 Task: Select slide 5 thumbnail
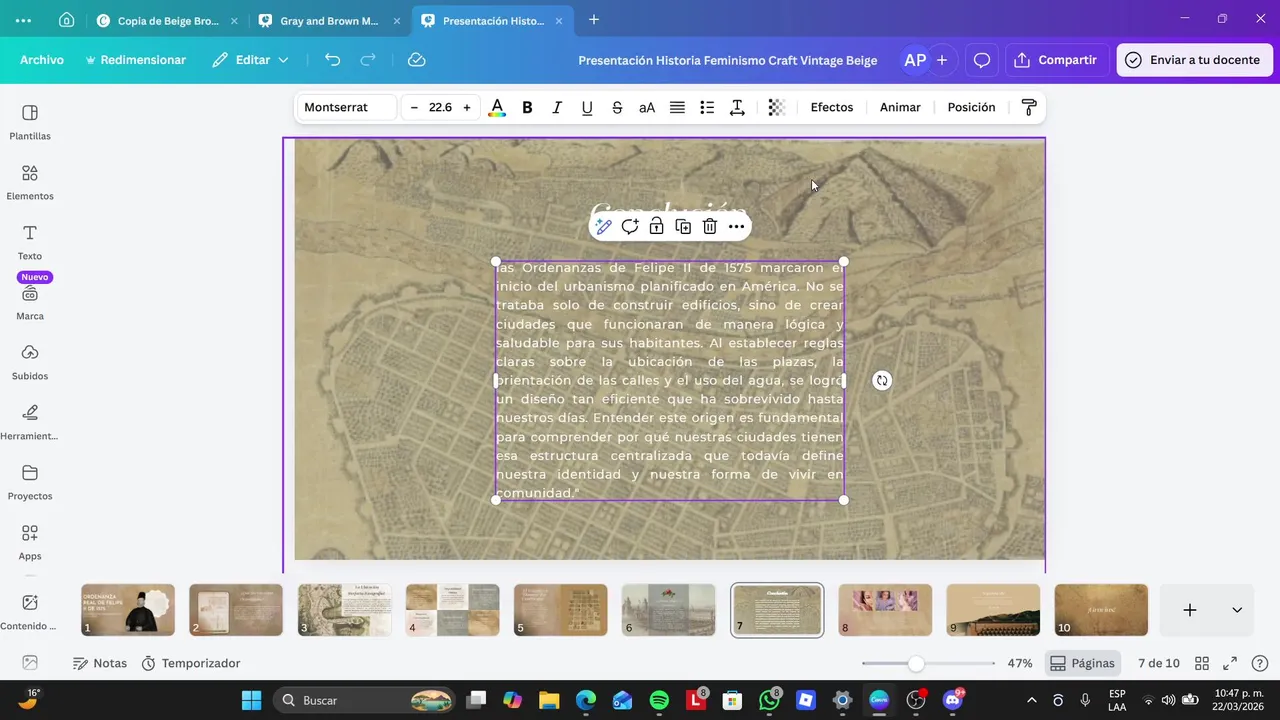pyautogui.click(x=561, y=610)
